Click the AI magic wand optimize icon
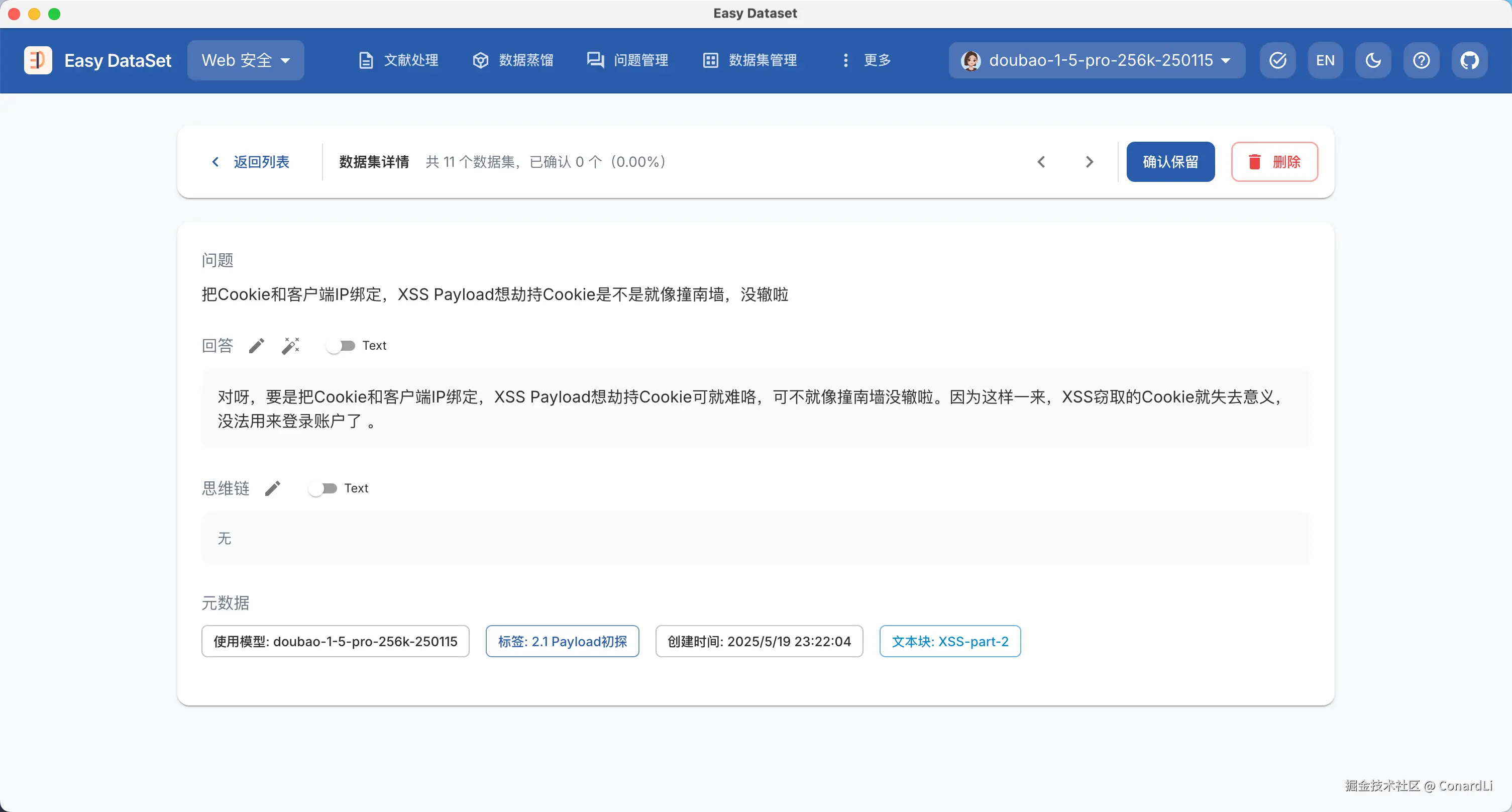The height and width of the screenshot is (812, 1512). 290,346
